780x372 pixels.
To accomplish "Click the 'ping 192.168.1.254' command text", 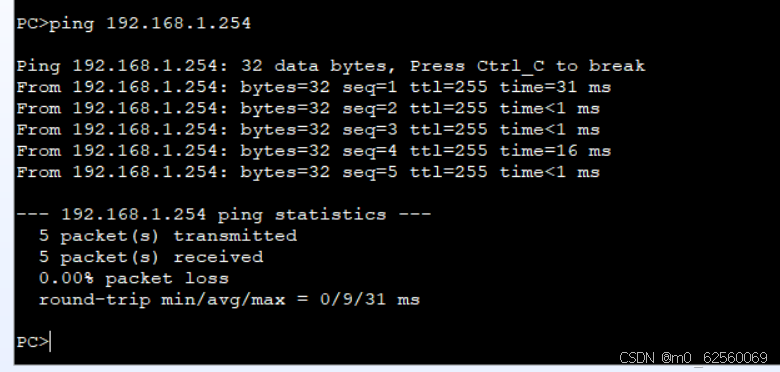I will pos(150,23).
